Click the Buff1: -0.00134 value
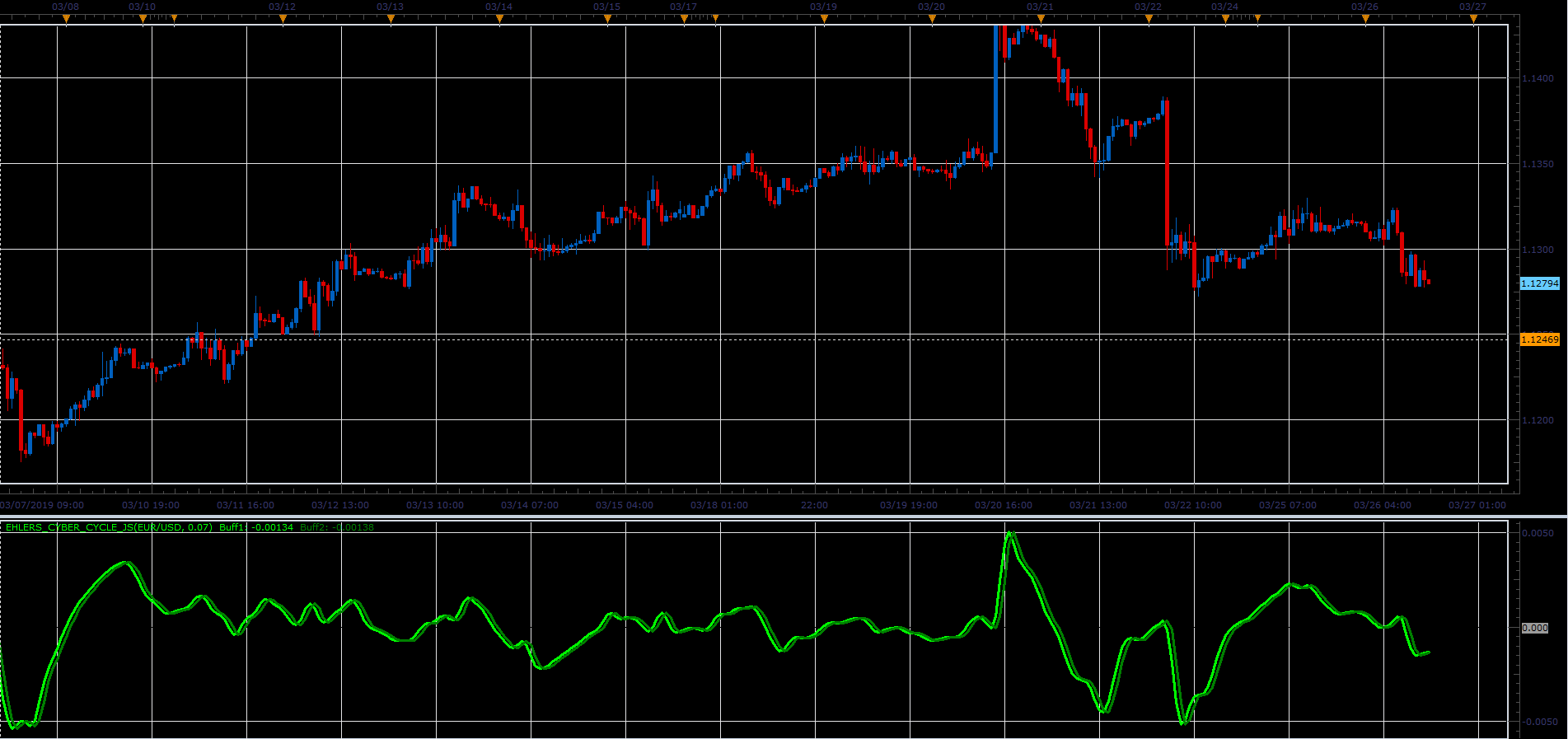Screen dimensions: 1568x739 click(x=256, y=527)
